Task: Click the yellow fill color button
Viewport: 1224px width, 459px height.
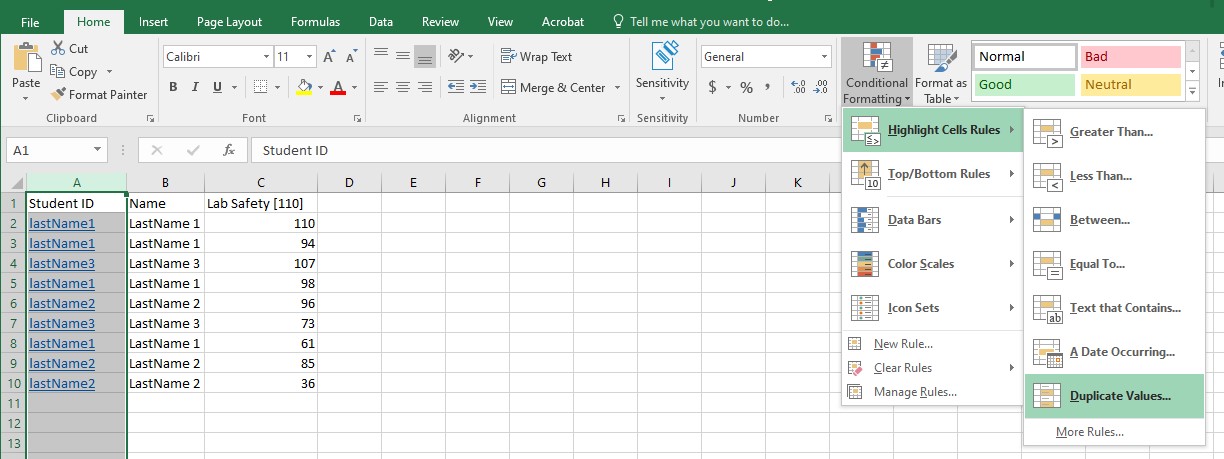Action: [x=304, y=88]
